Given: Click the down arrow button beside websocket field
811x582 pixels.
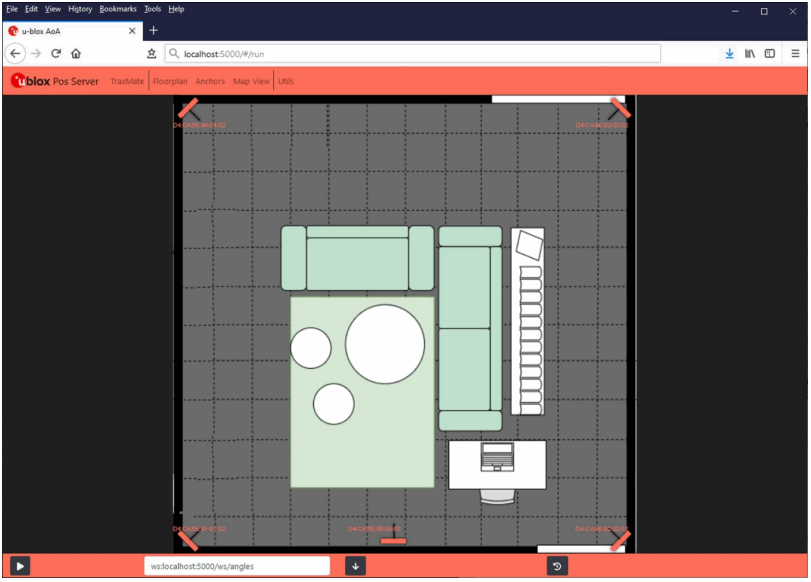Looking at the screenshot, I should 355,566.
